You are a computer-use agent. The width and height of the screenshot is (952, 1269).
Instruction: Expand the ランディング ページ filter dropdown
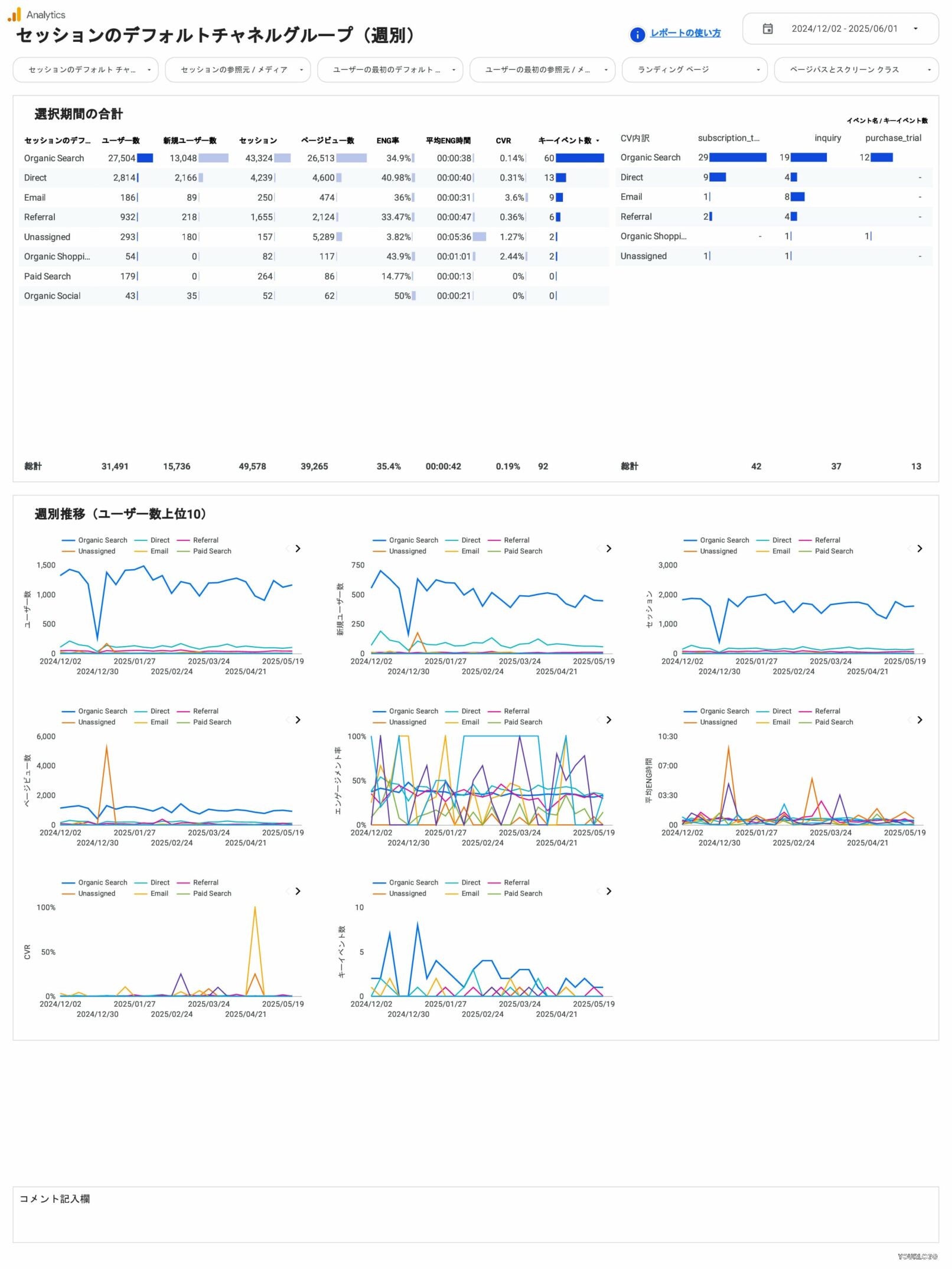[694, 70]
